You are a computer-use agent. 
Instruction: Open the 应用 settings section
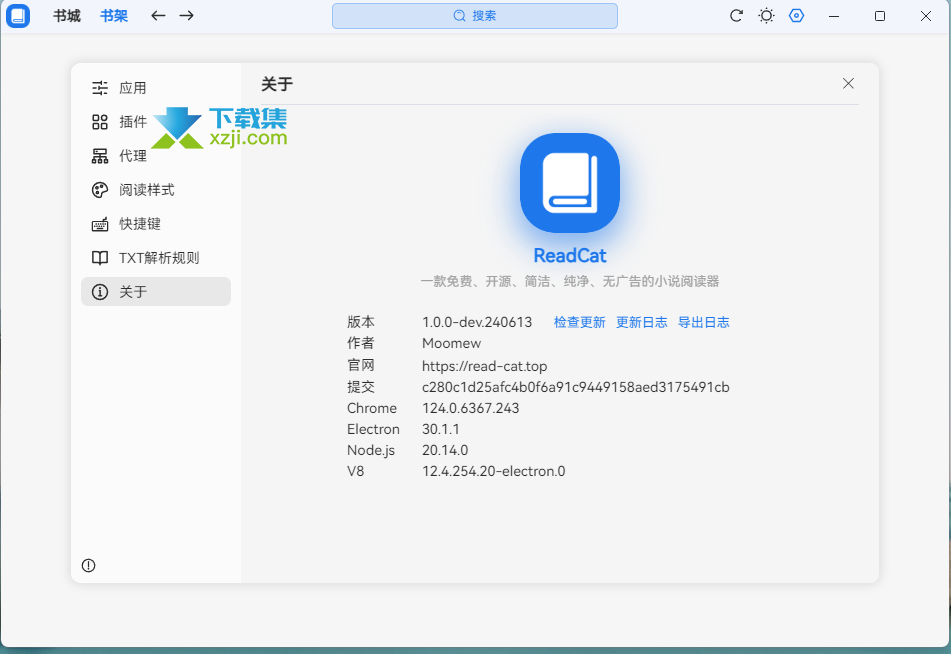(x=156, y=88)
